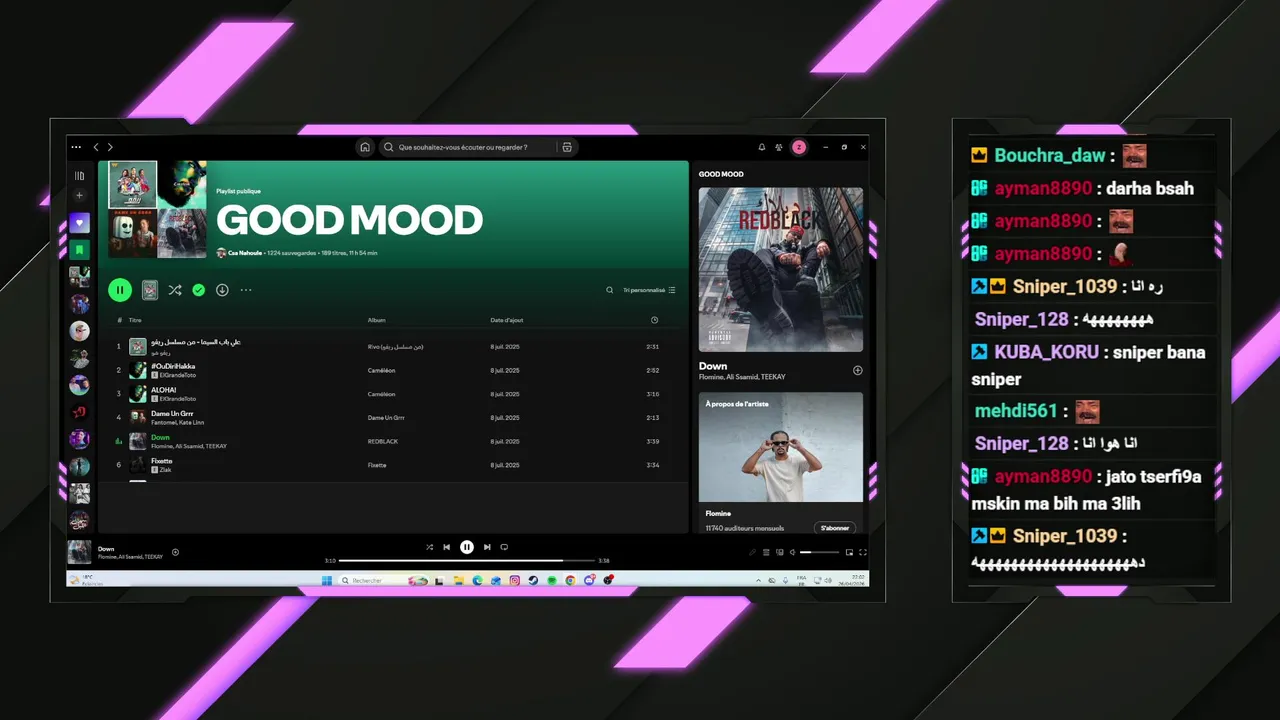This screenshot has width=1280, height=720.
Task: Open the pink profile avatar menu
Action: (x=799, y=147)
